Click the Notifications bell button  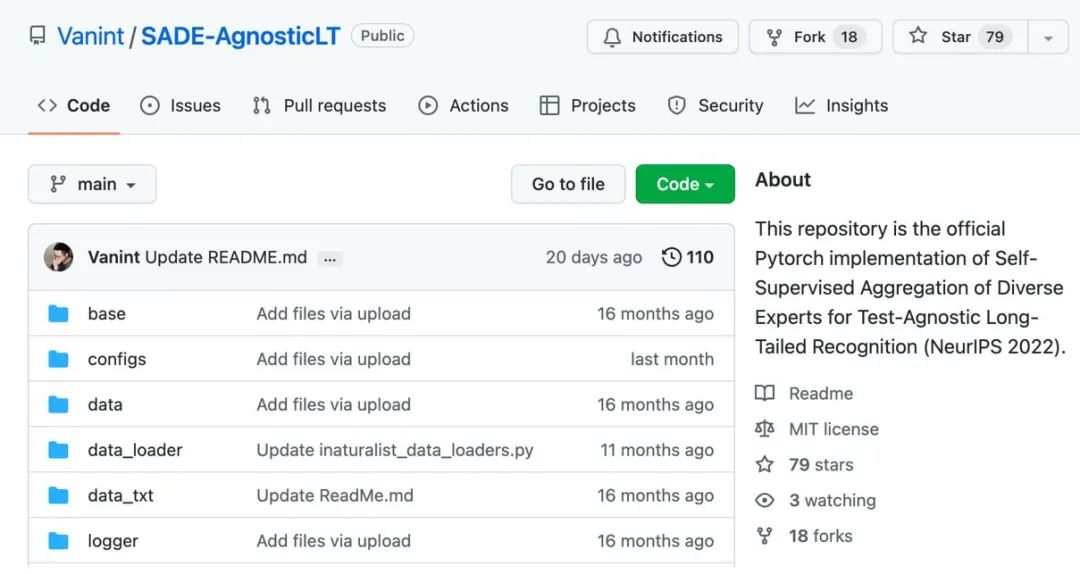tap(662, 37)
